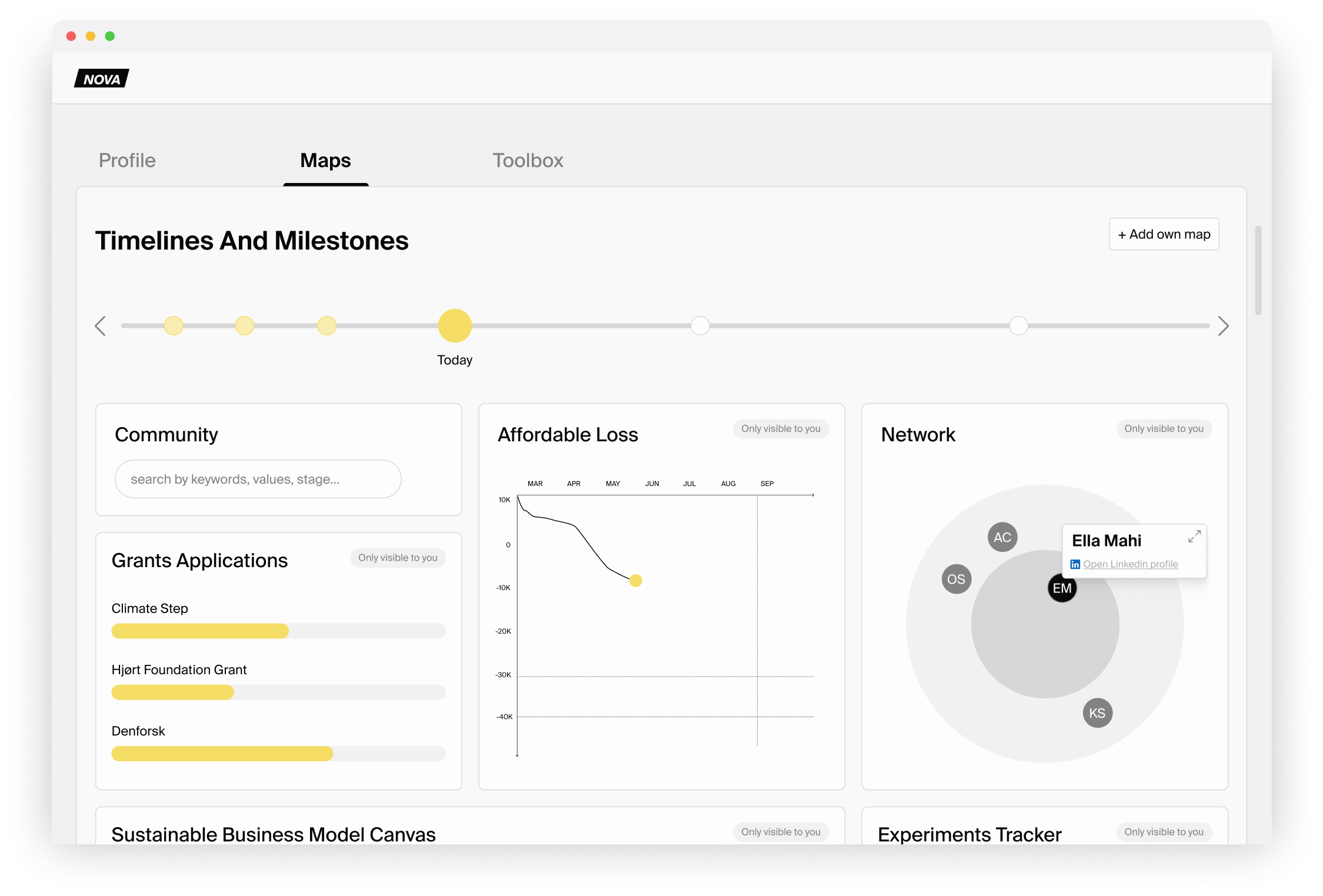Select the EM contact in Network
The width and height of the screenshot is (1323, 896).
tap(1062, 588)
